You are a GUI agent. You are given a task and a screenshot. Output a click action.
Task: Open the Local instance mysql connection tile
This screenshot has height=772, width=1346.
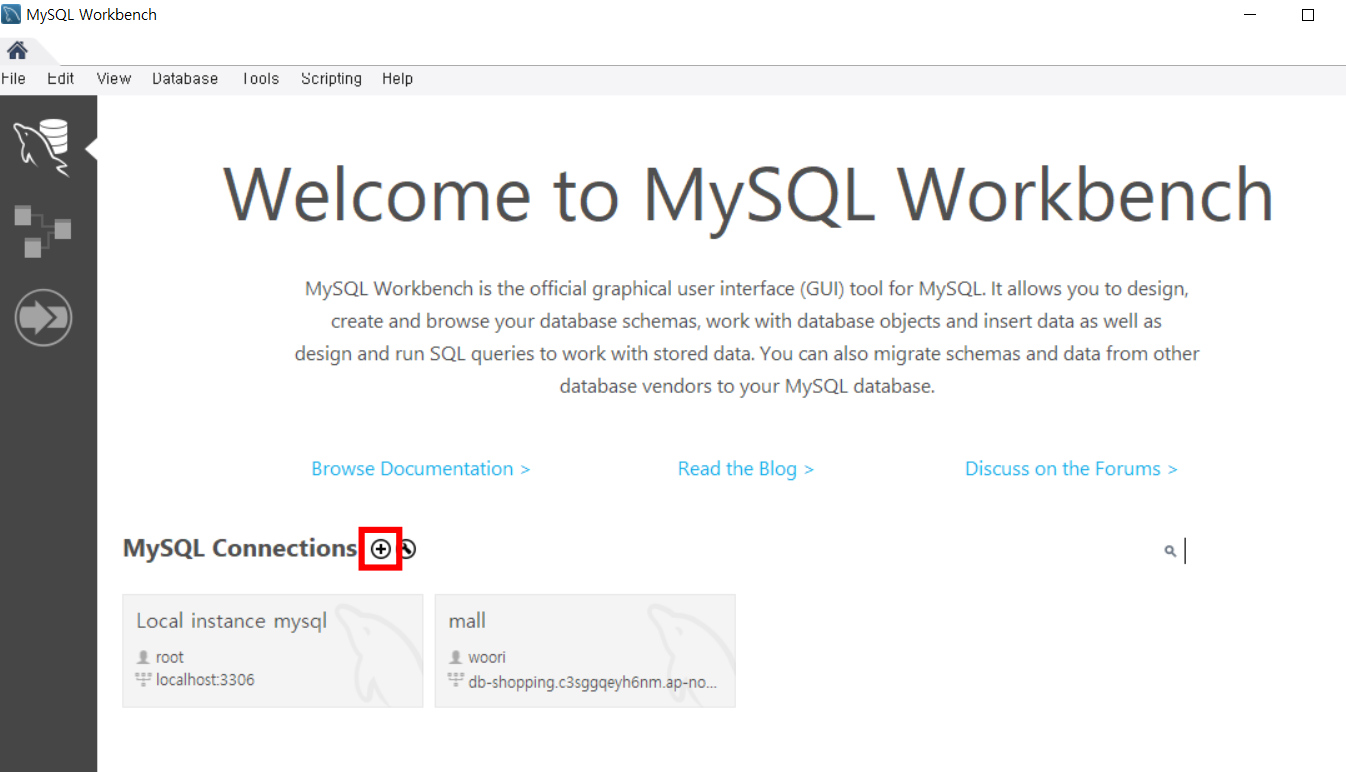click(273, 651)
